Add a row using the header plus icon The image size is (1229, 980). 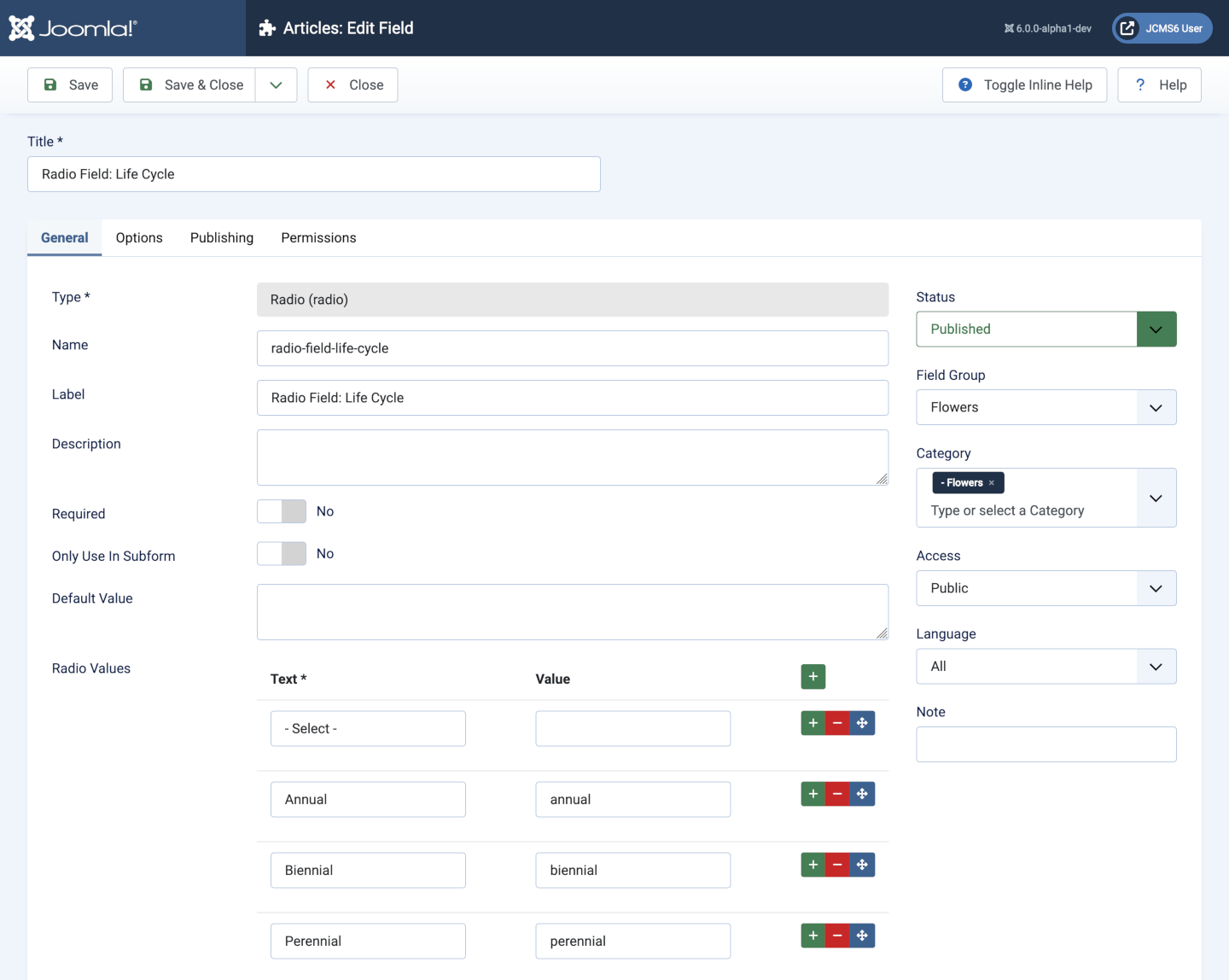[x=813, y=677]
